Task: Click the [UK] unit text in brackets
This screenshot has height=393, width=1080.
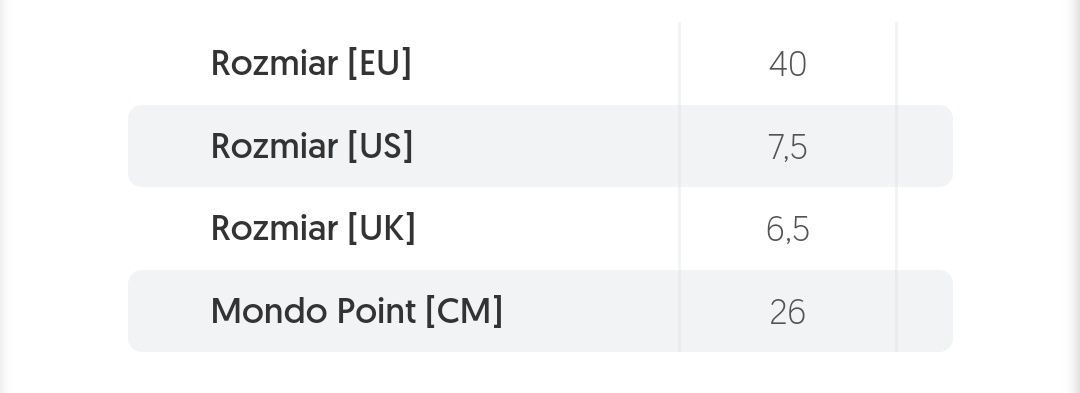Action: click(382, 229)
